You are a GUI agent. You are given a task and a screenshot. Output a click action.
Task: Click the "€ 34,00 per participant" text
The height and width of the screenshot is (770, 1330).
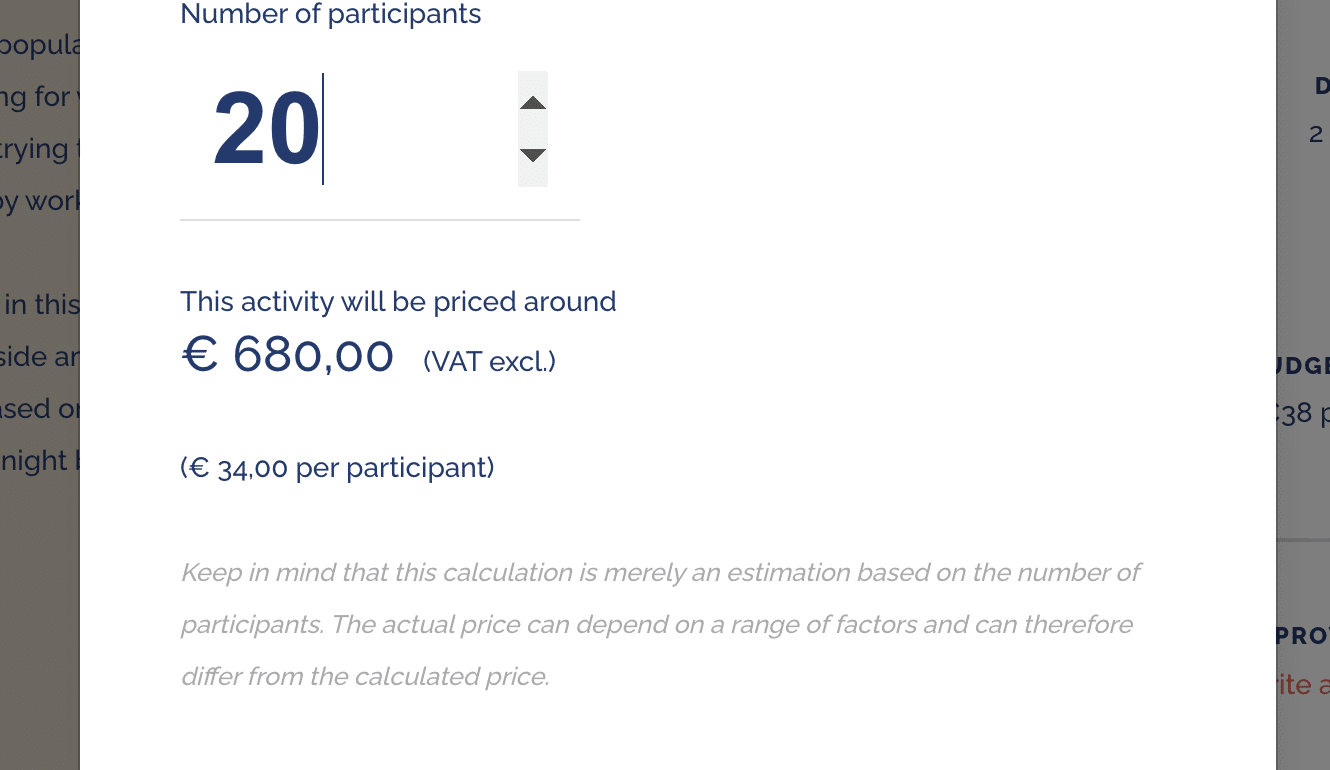(x=337, y=468)
